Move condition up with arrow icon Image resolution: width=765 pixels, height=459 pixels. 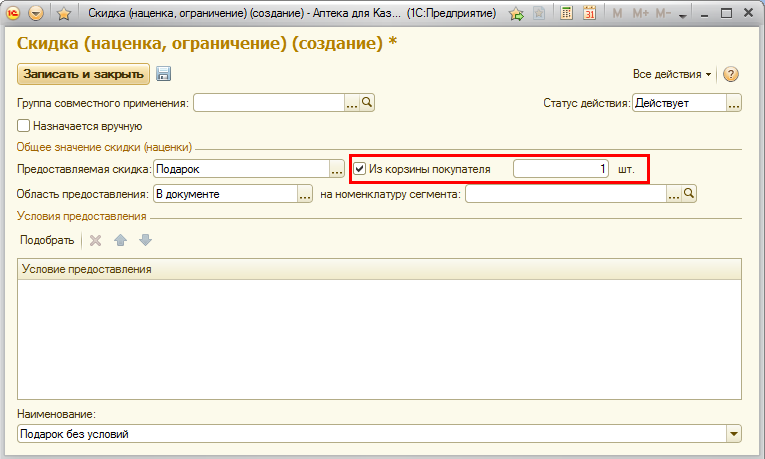point(121,240)
